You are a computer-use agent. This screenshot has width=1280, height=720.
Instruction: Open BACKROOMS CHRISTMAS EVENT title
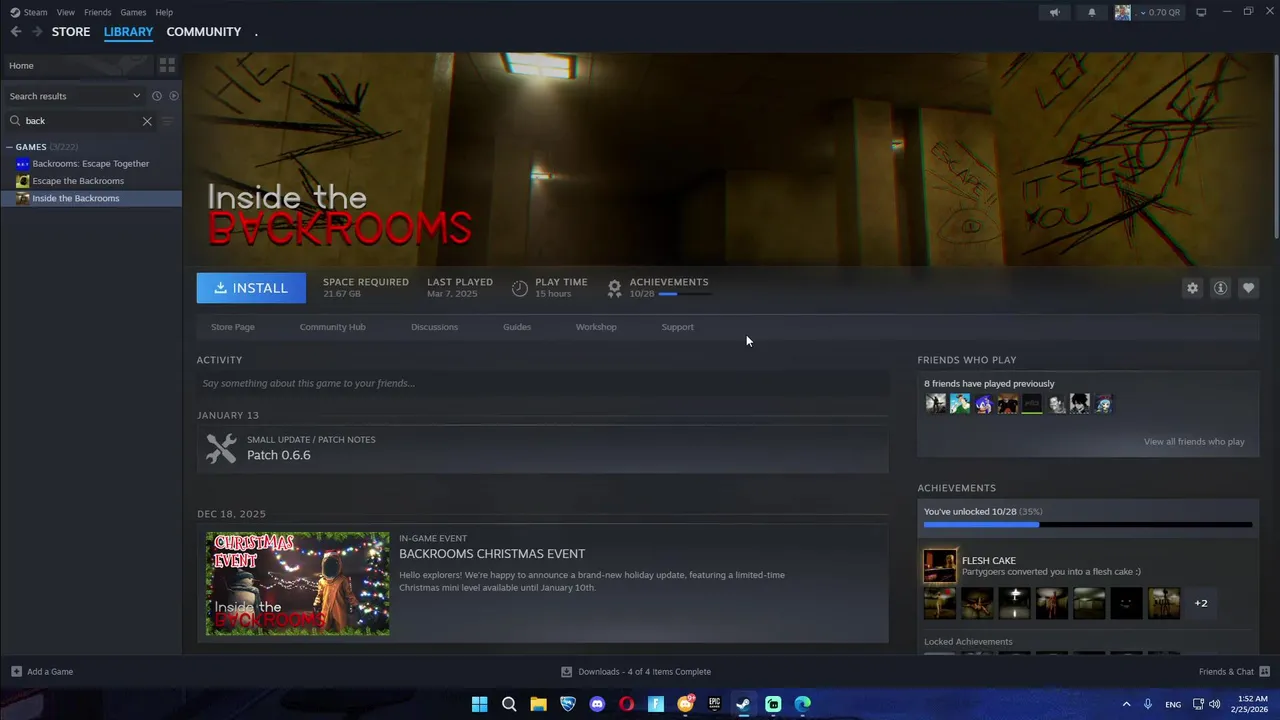[x=492, y=554]
